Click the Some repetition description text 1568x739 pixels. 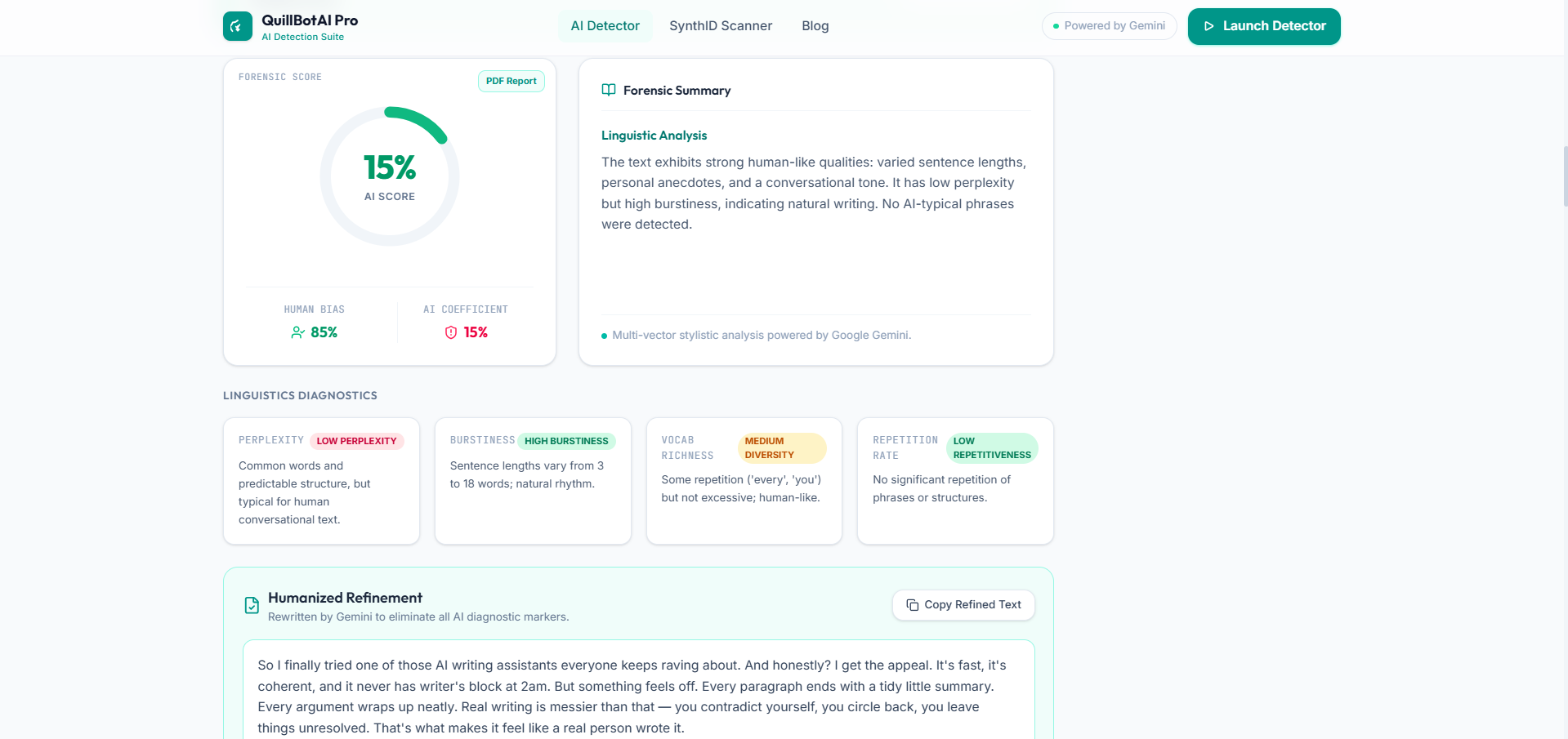click(x=741, y=488)
